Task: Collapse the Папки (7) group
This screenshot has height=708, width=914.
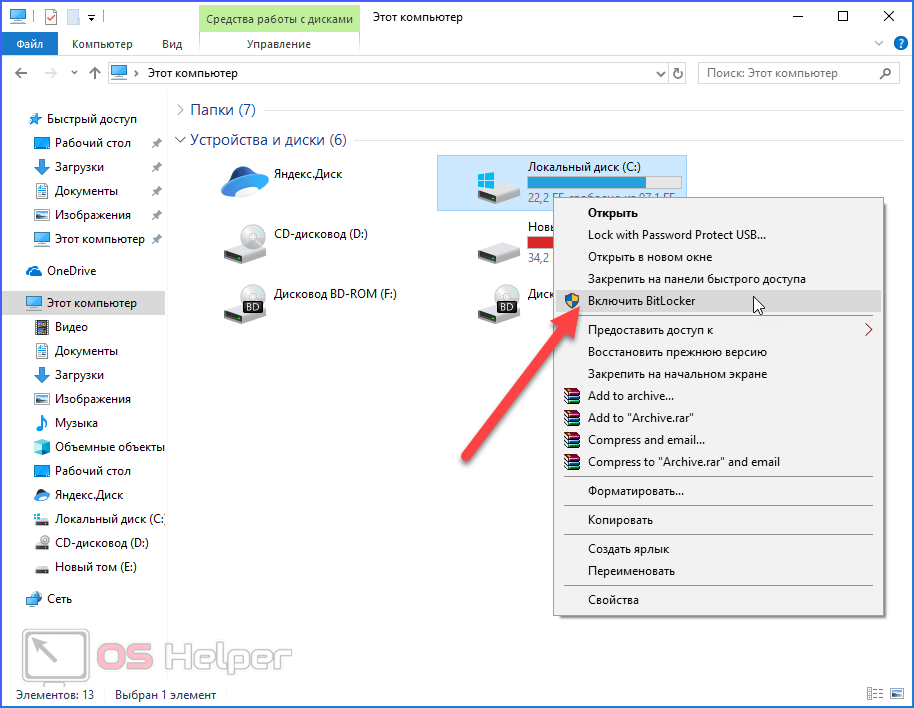Action: point(180,110)
